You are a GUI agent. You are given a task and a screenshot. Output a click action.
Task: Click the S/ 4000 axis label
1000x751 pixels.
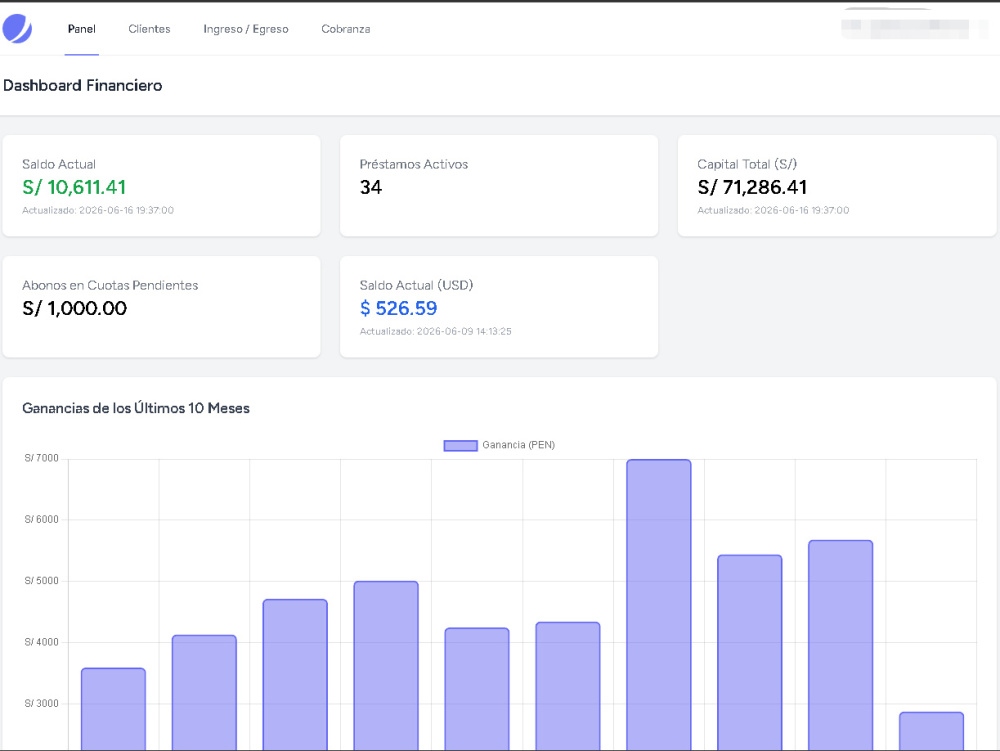point(41,642)
